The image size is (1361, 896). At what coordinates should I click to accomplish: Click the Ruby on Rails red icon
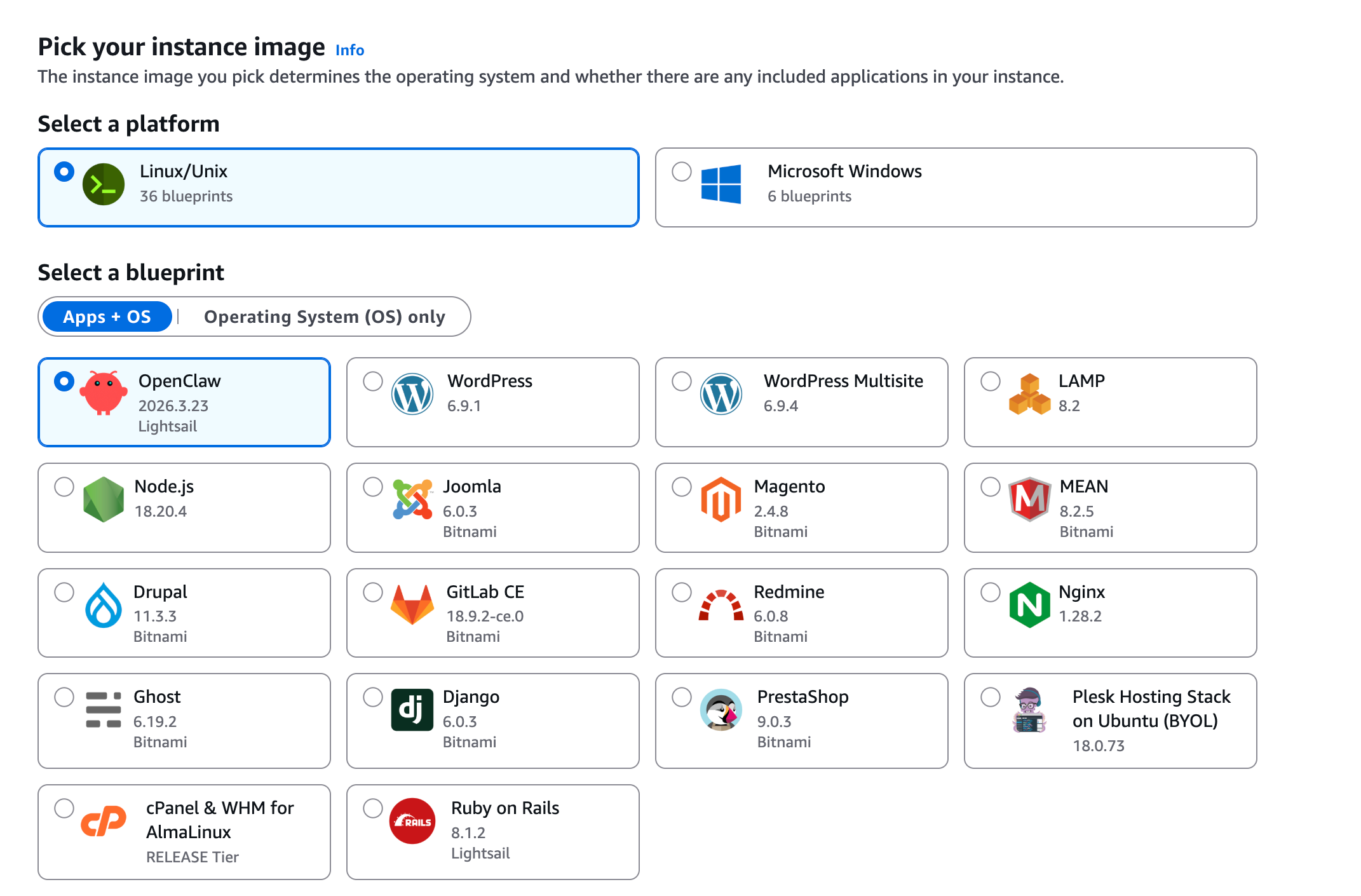(x=412, y=821)
